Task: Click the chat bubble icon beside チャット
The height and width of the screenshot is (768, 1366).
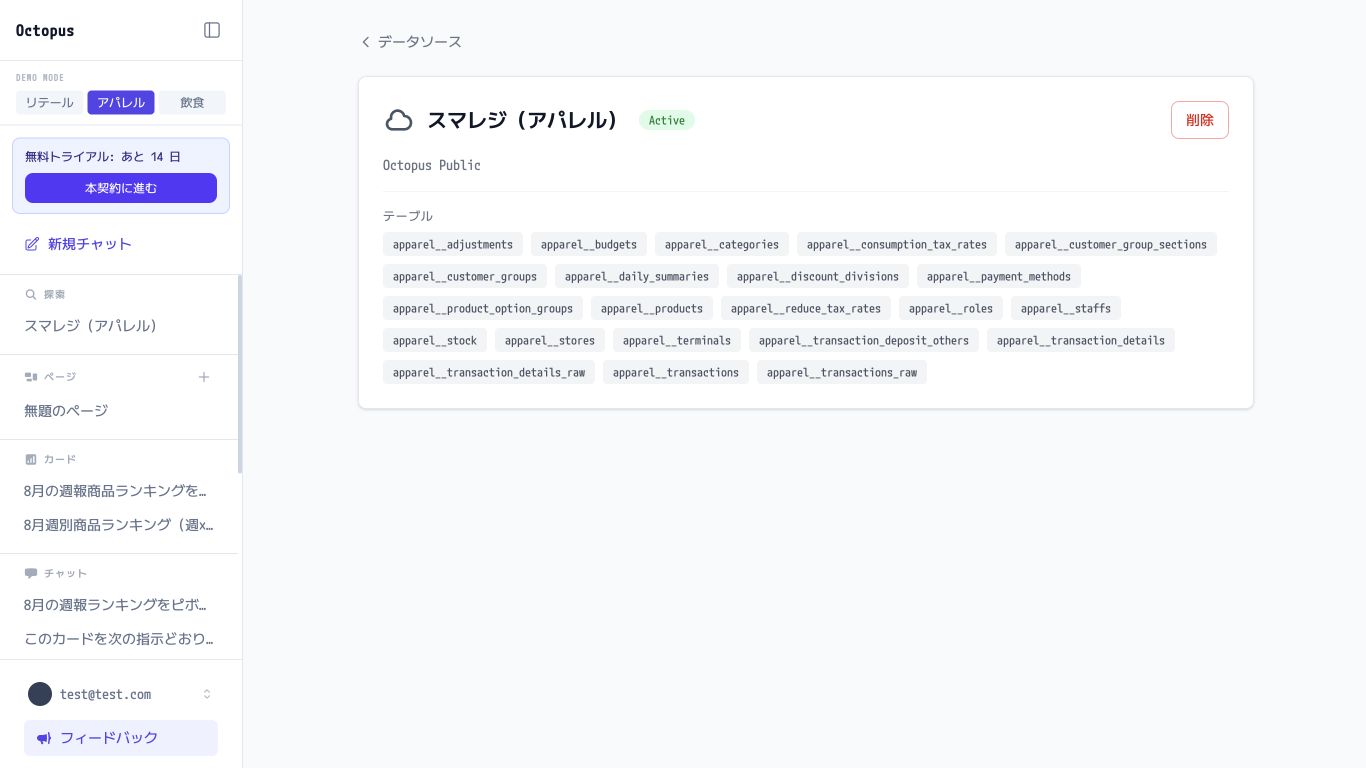Action: [x=31, y=573]
